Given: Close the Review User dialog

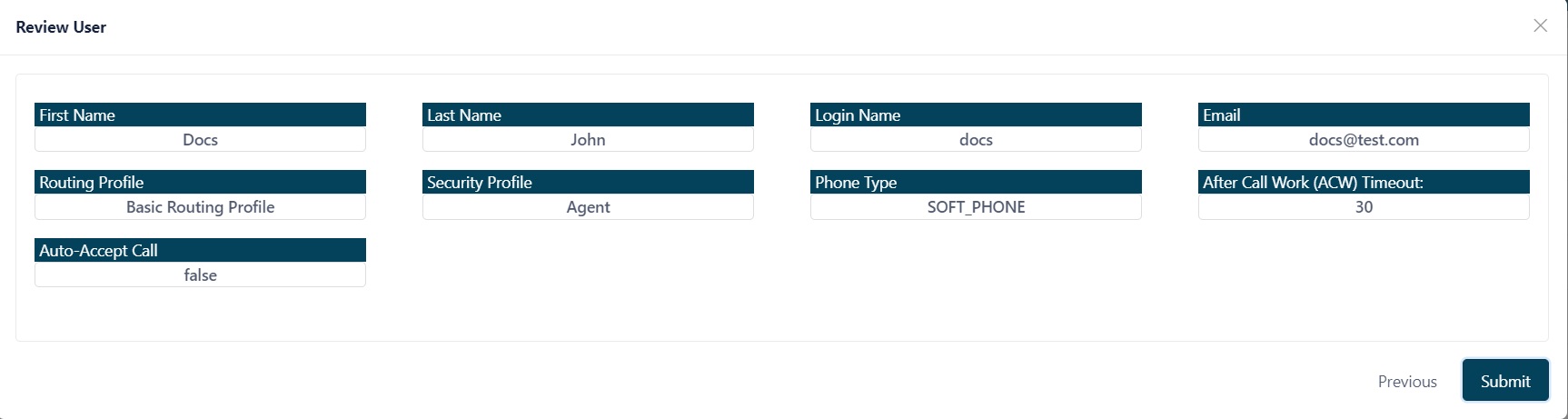Looking at the screenshot, I should pyautogui.click(x=1540, y=25).
